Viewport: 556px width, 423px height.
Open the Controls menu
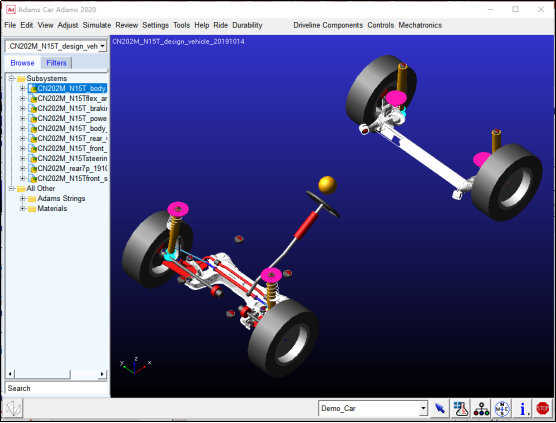click(x=380, y=25)
